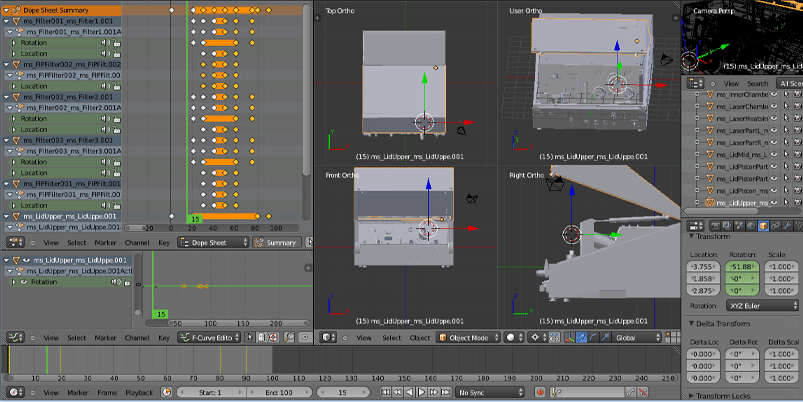Viewport: 803px width, 402px height.
Task: Open the pivot point selector in 3D header
Action: coord(538,337)
